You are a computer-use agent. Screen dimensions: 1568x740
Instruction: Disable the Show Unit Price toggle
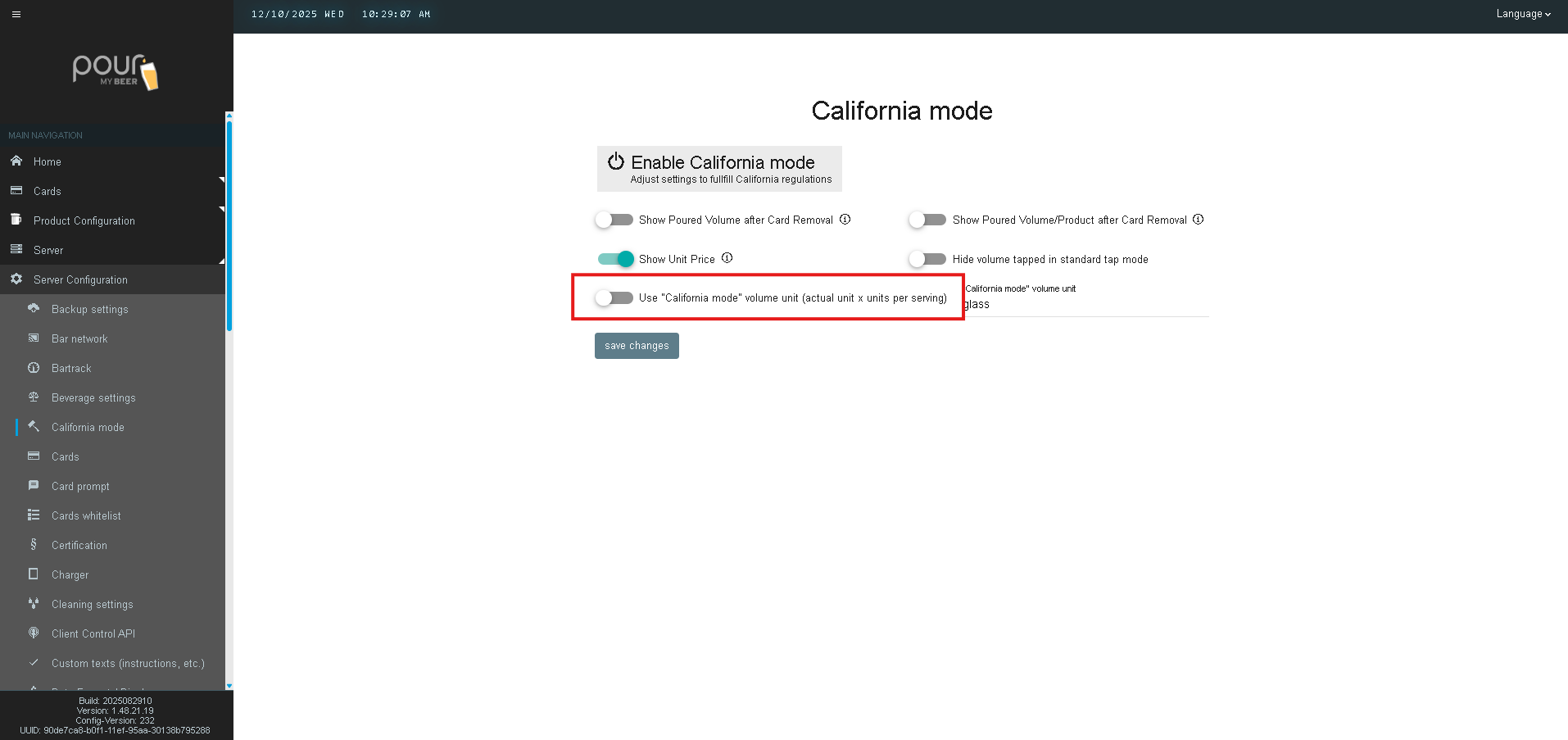click(616, 259)
